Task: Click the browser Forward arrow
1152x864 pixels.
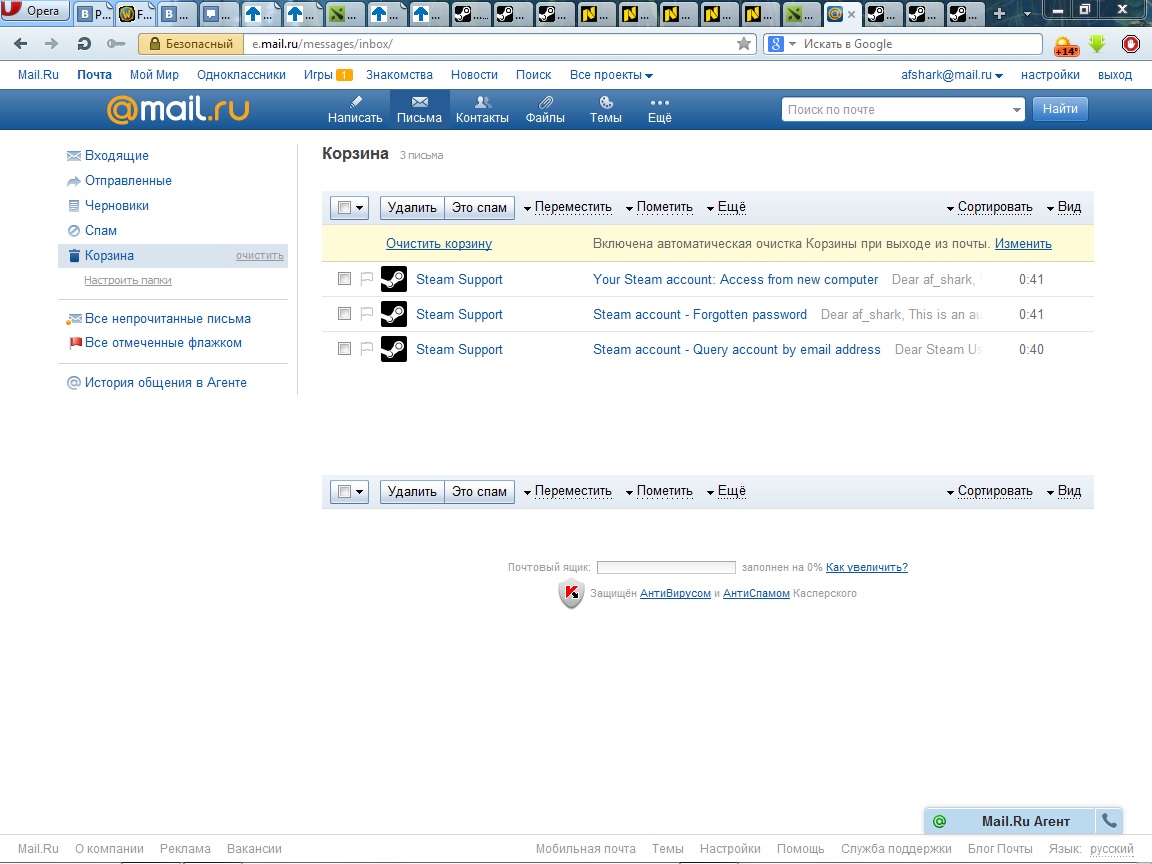Action: point(51,44)
